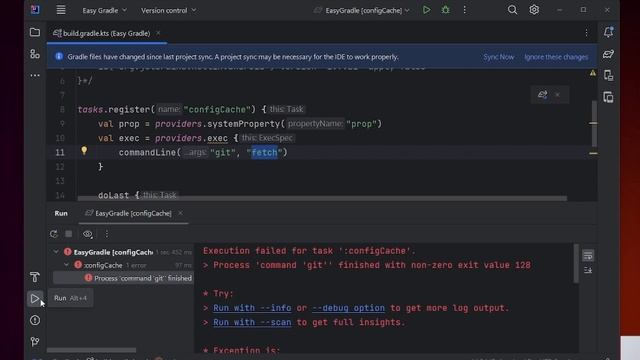Image resolution: width=640 pixels, height=360 pixels.
Task: Open the main hamburger menu
Action: 61,10
